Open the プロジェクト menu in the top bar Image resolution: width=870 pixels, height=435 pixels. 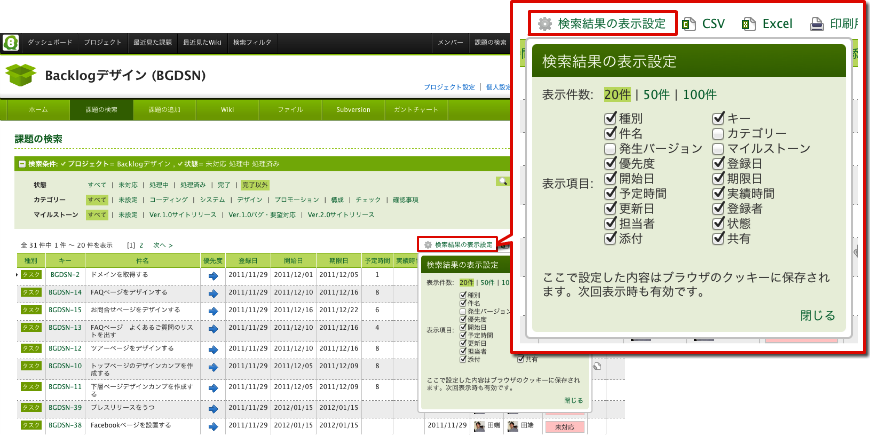click(x=103, y=43)
